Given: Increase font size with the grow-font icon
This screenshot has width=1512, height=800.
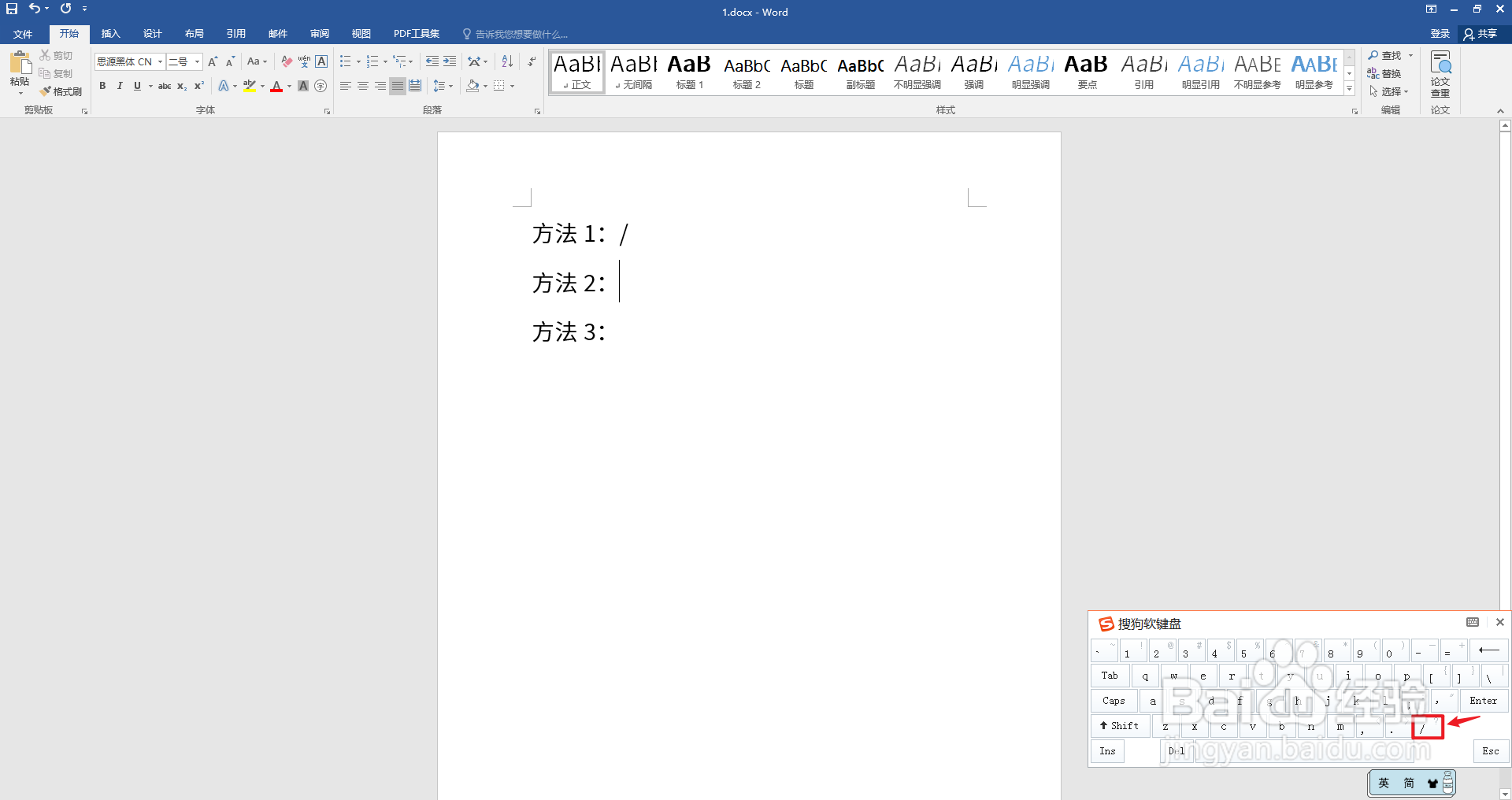Looking at the screenshot, I should tap(213, 61).
